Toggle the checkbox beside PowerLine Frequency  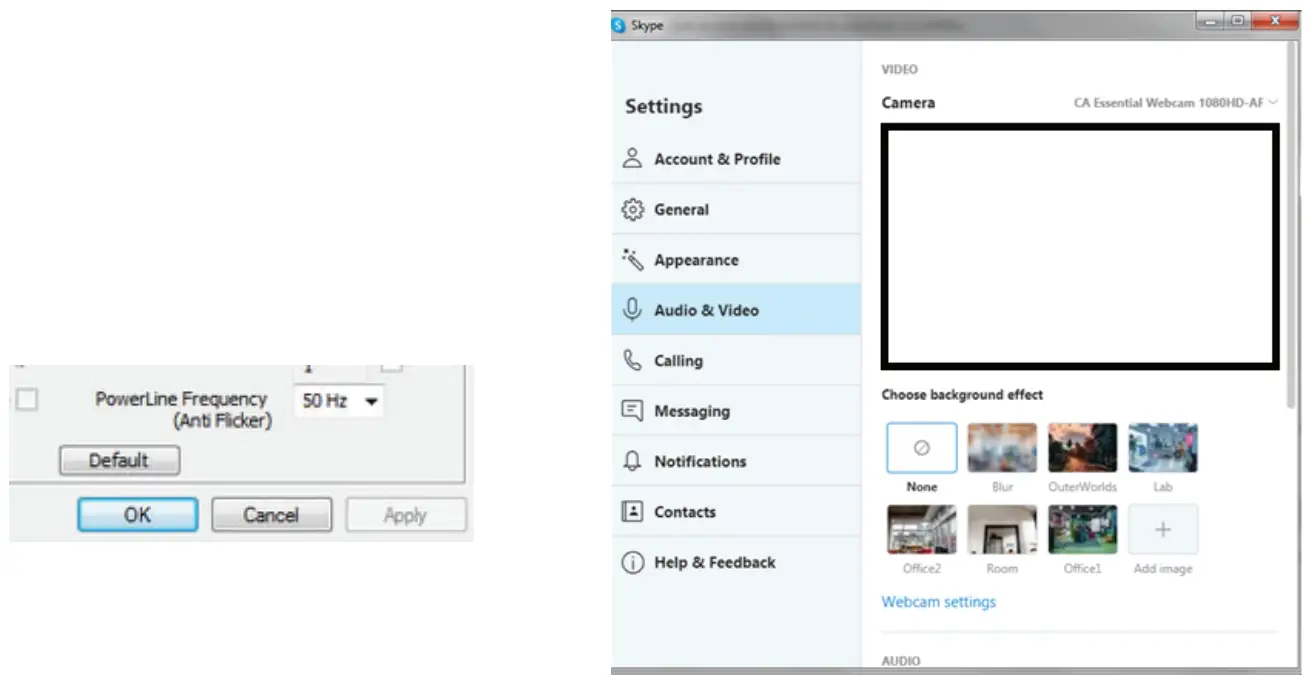27,400
